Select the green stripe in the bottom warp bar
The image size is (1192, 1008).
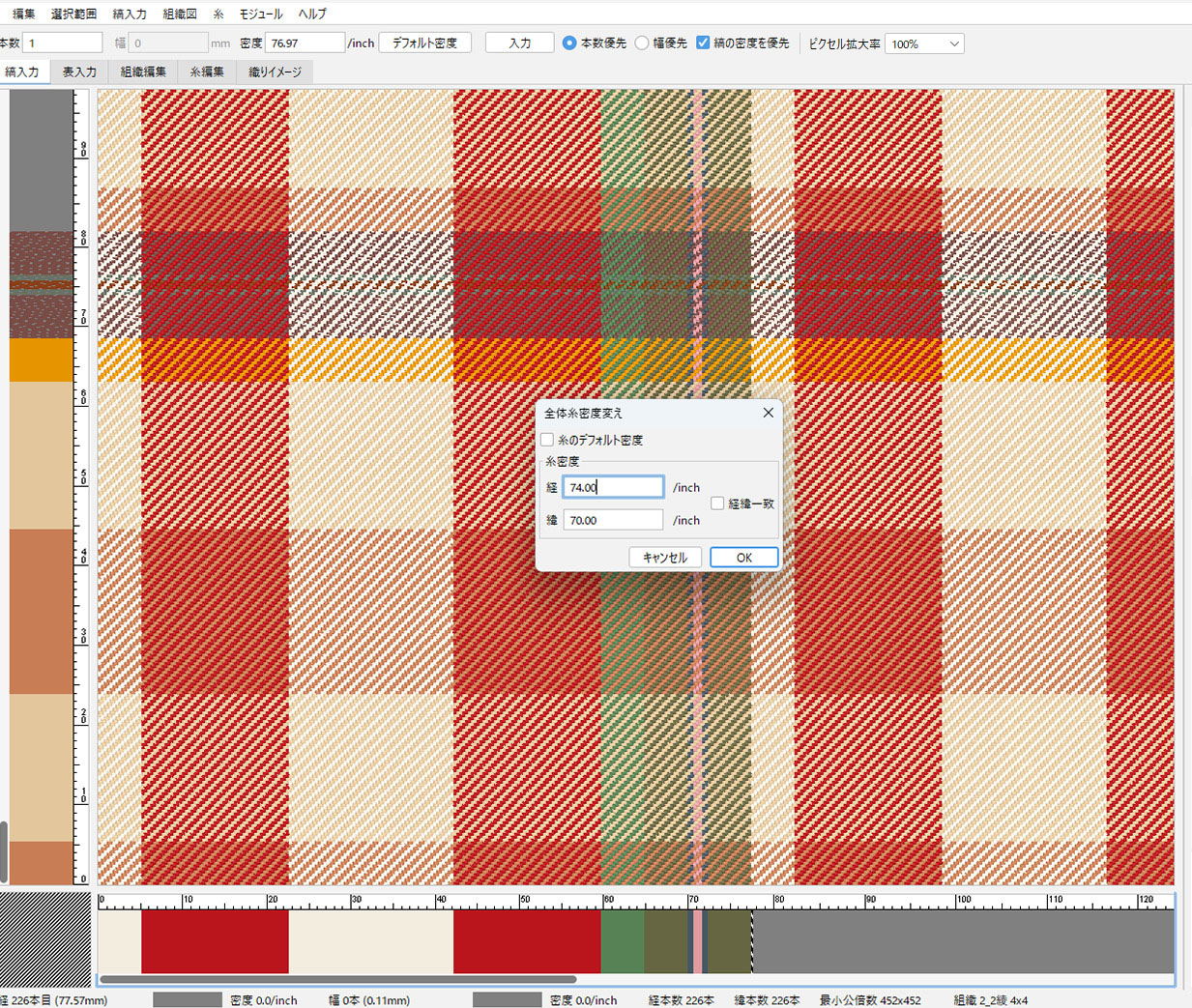pyautogui.click(x=623, y=941)
